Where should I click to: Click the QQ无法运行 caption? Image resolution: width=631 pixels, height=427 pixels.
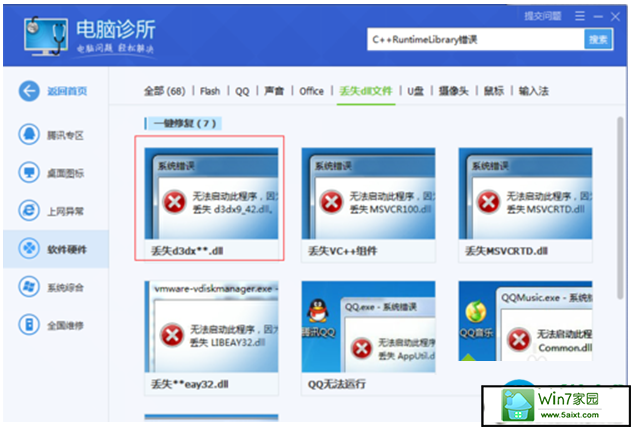[337, 384]
